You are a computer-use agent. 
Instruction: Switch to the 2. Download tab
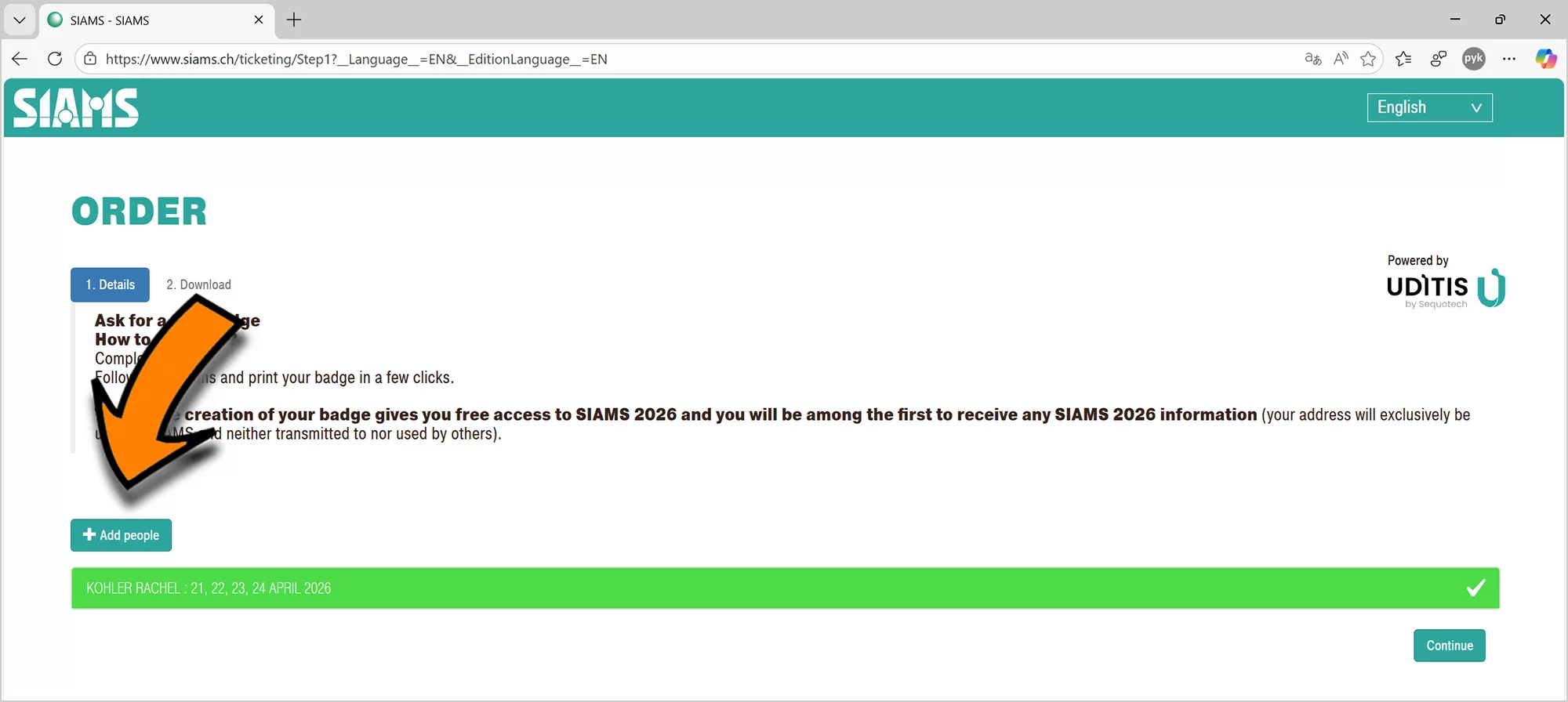click(x=198, y=284)
